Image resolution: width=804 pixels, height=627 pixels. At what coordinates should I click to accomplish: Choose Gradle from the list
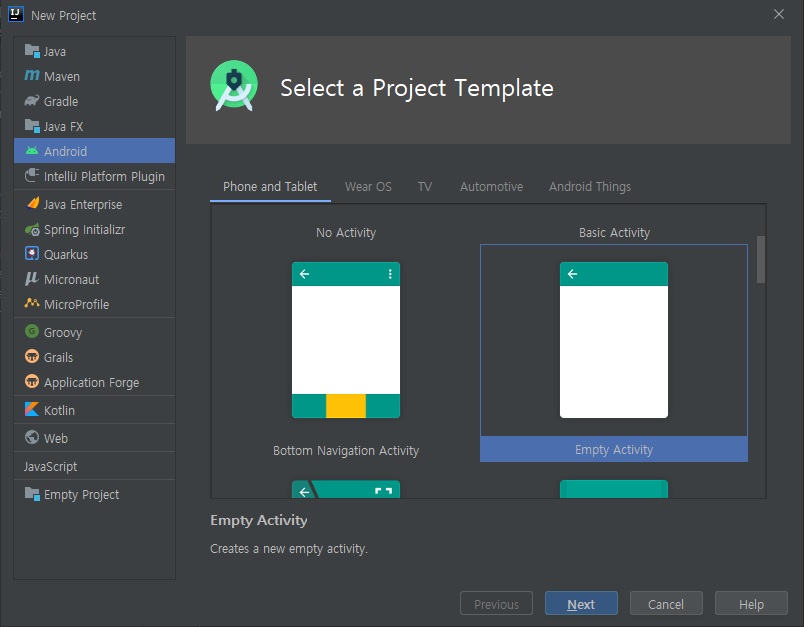pos(94,102)
